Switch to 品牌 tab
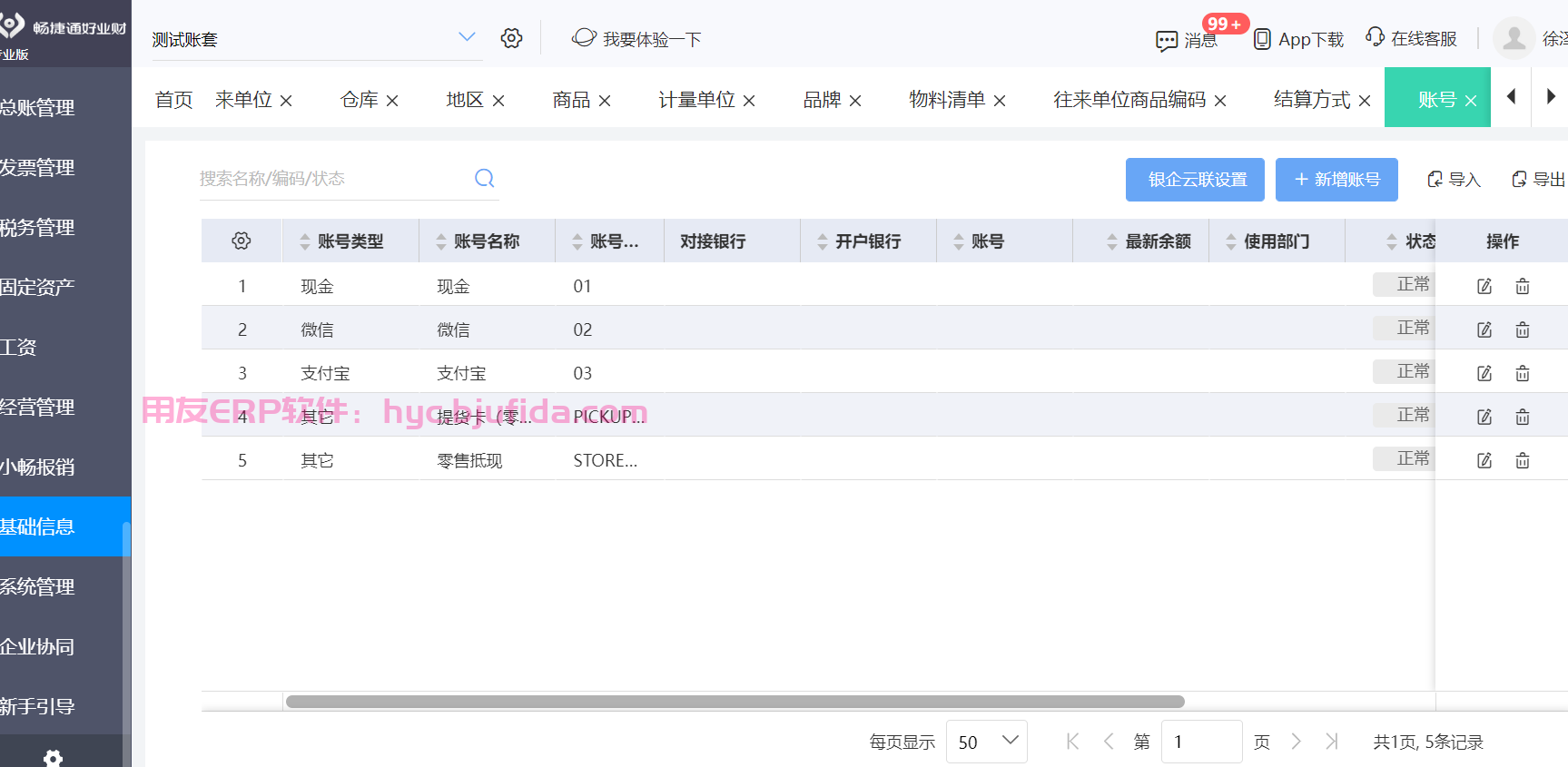This screenshot has height=767, width=1568. pyautogui.click(x=822, y=100)
